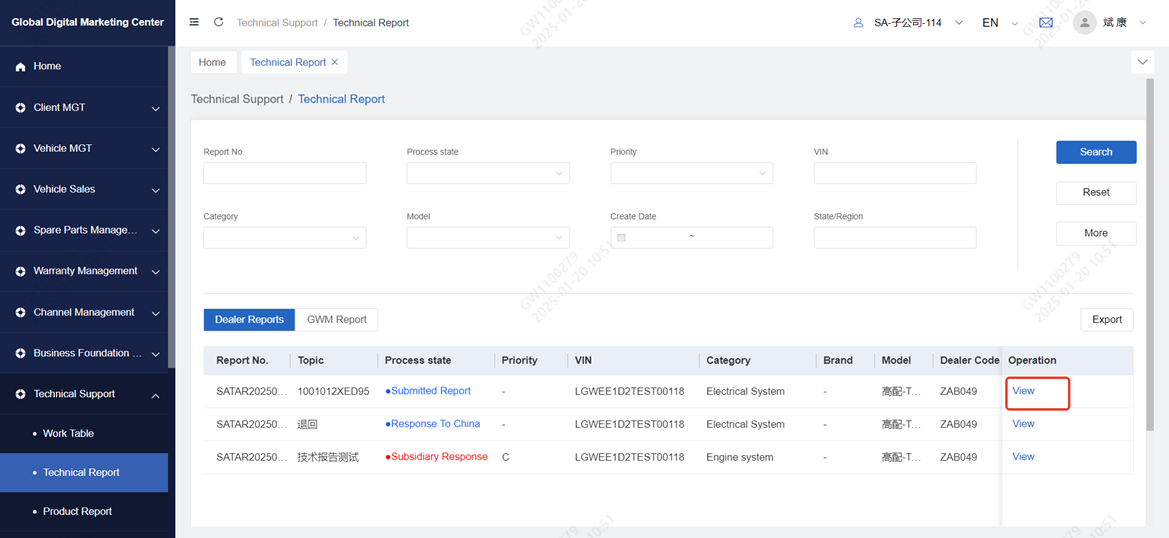Select the Dealer Reports tab
The height and width of the screenshot is (538, 1169).
[249, 320]
